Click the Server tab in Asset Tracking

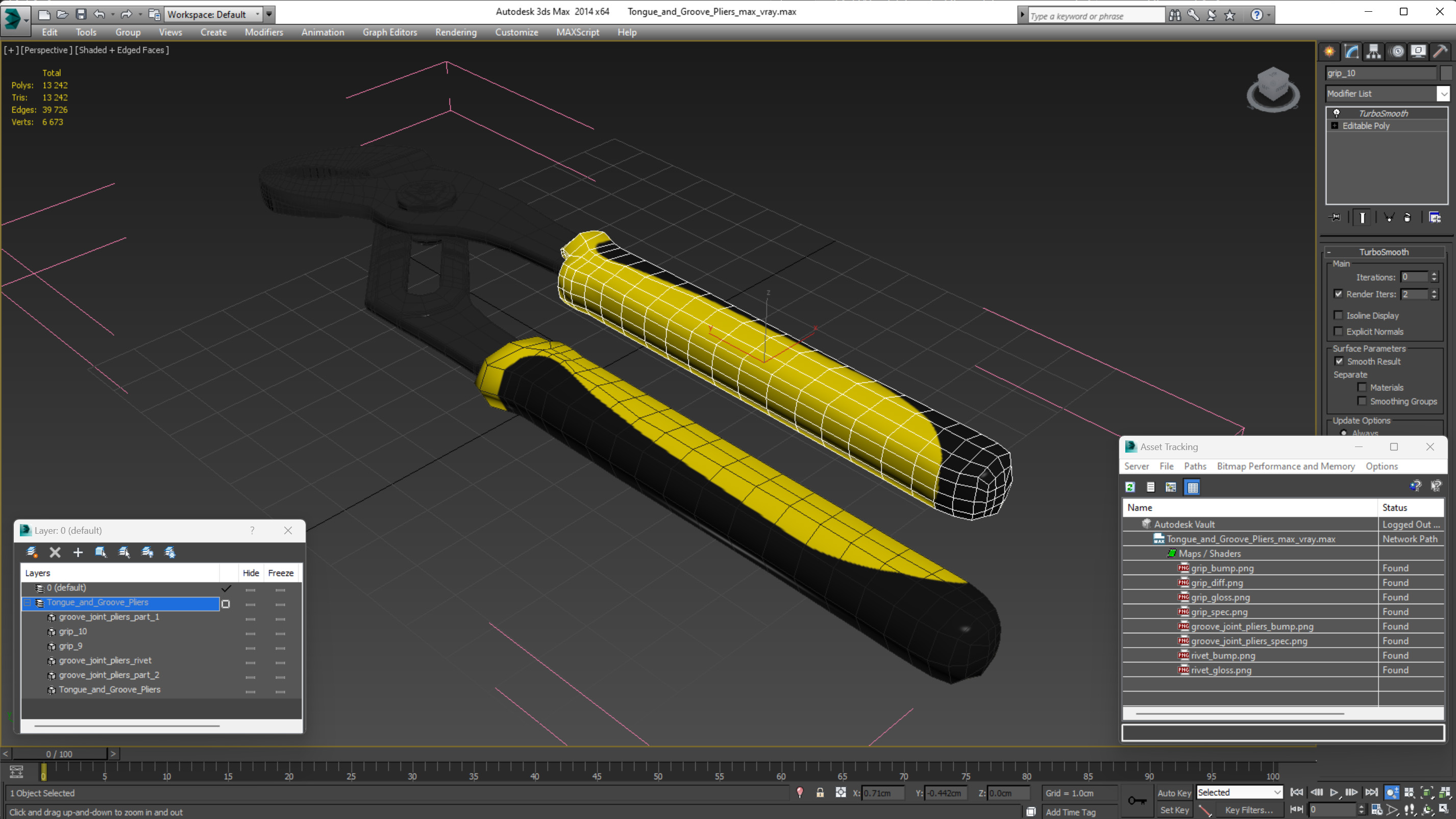[1135, 466]
